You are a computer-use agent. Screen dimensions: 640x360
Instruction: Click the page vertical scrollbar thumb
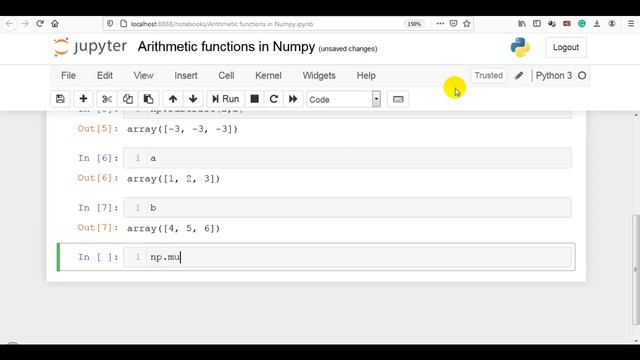pos(636,269)
